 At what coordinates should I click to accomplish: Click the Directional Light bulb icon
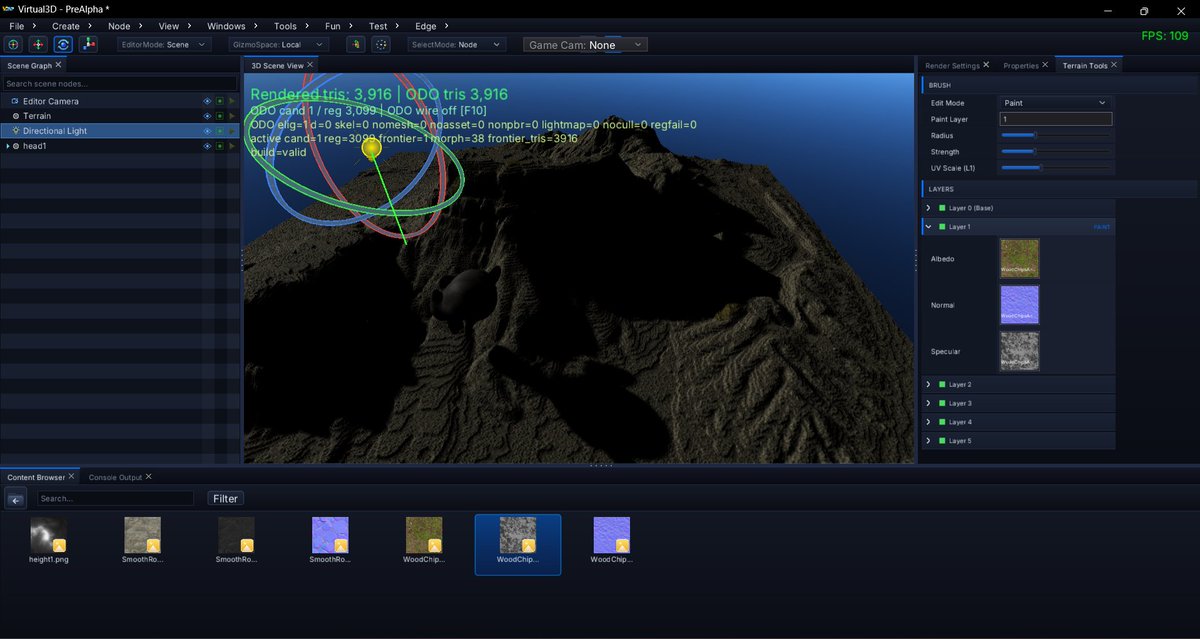pyautogui.click(x=16, y=131)
